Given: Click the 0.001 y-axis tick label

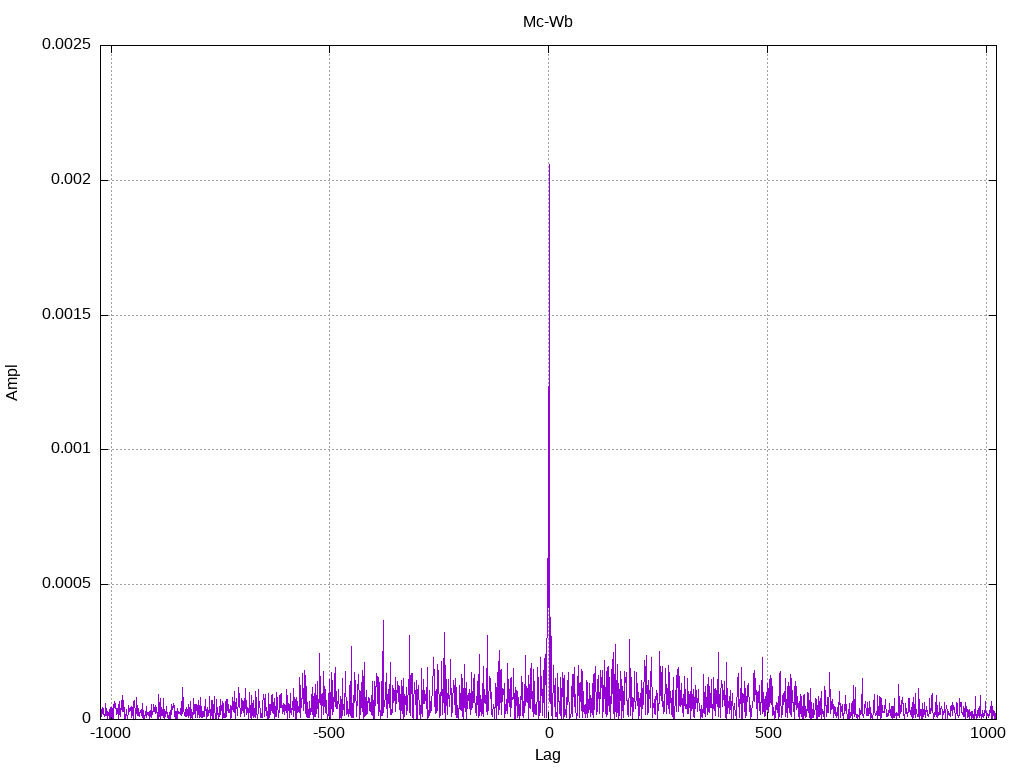Looking at the screenshot, I should pos(70,449).
